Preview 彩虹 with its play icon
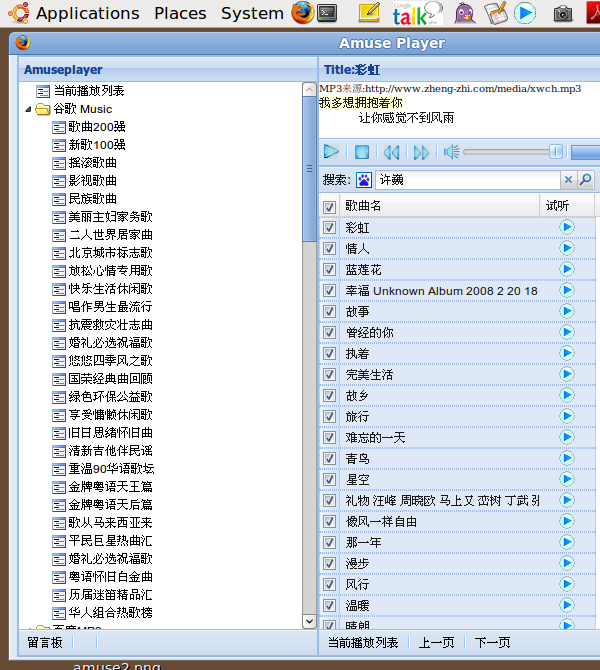Screen dimensions: 600x670 [567, 227]
